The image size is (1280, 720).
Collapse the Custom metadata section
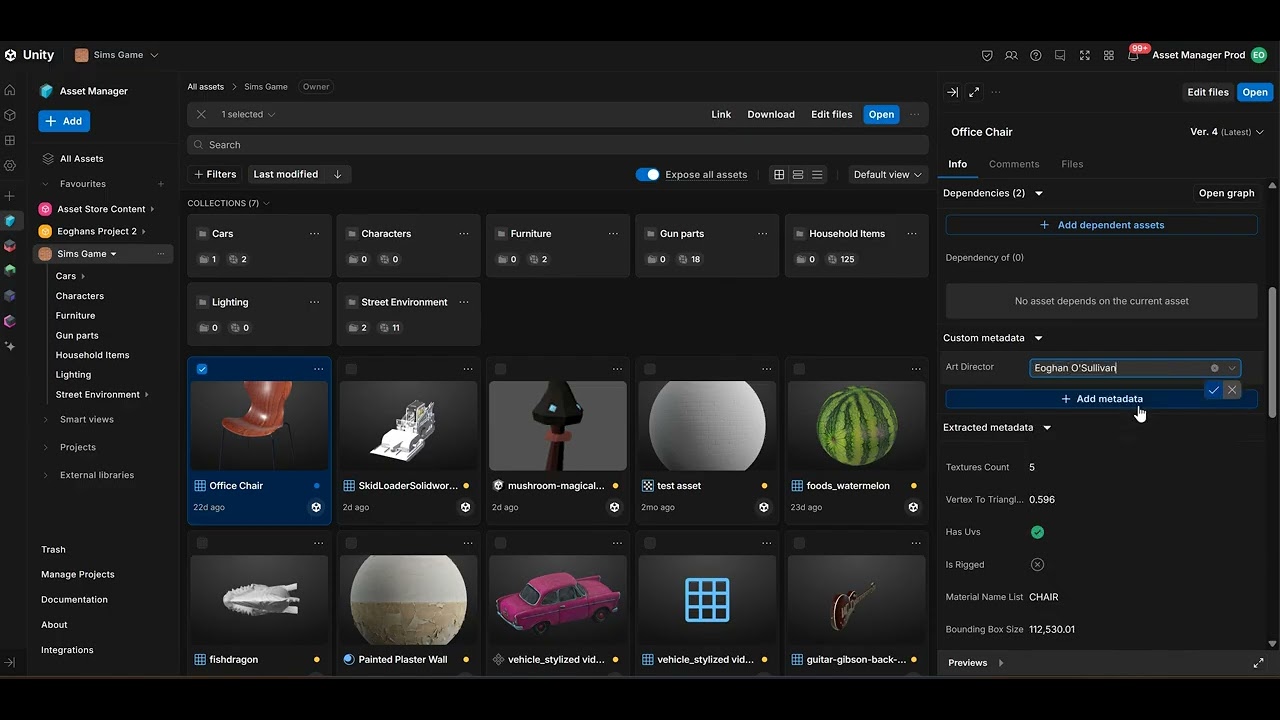(1038, 338)
